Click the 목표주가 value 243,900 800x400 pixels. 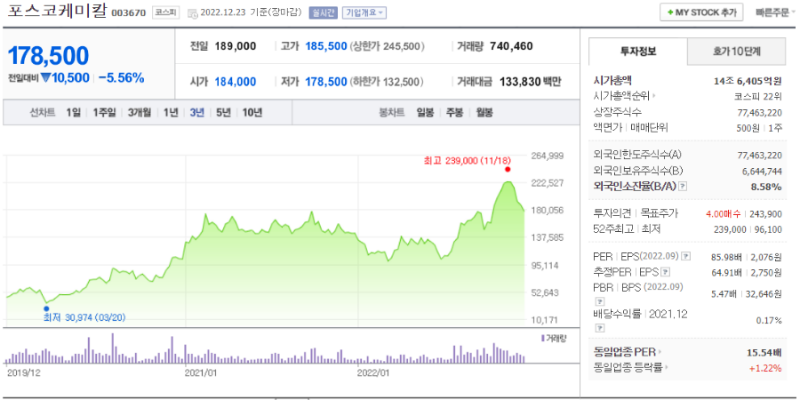click(x=767, y=214)
